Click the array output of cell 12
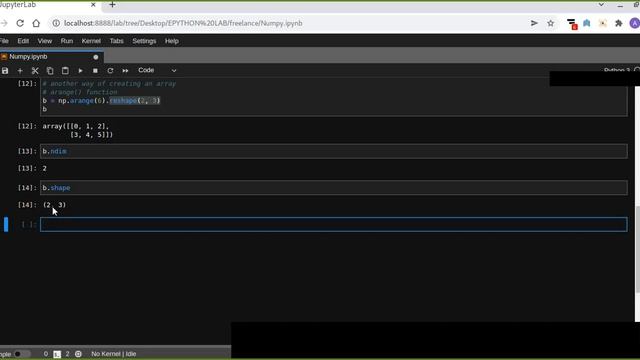Viewport: 640px width, 360px height. tap(78, 130)
